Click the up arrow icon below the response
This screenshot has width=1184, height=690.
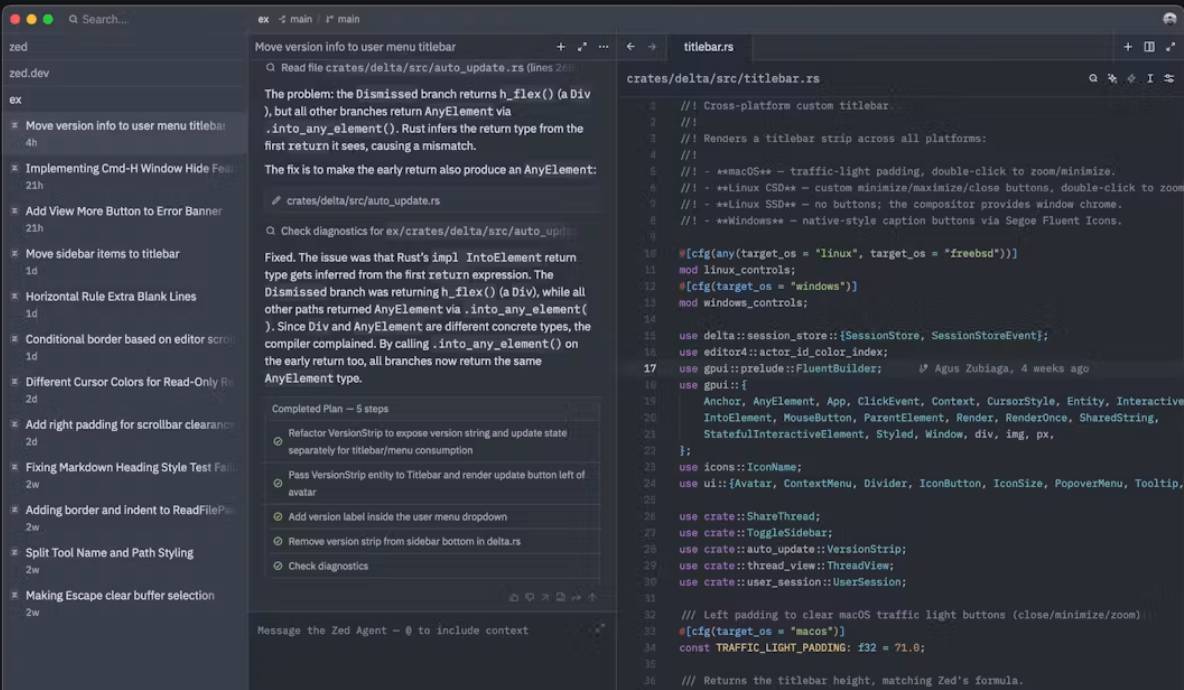pos(592,597)
